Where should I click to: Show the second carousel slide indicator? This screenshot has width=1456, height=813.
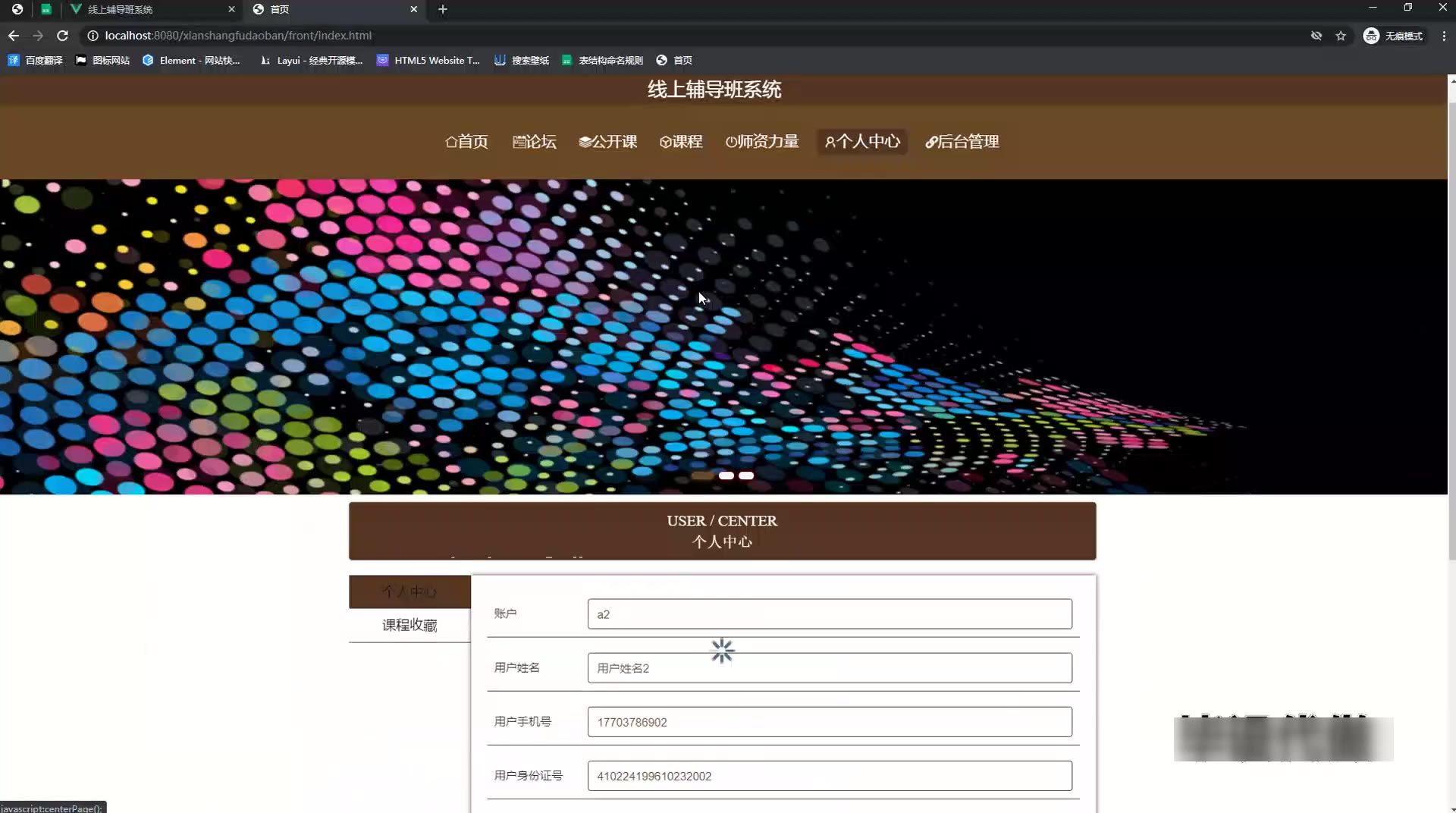726,476
